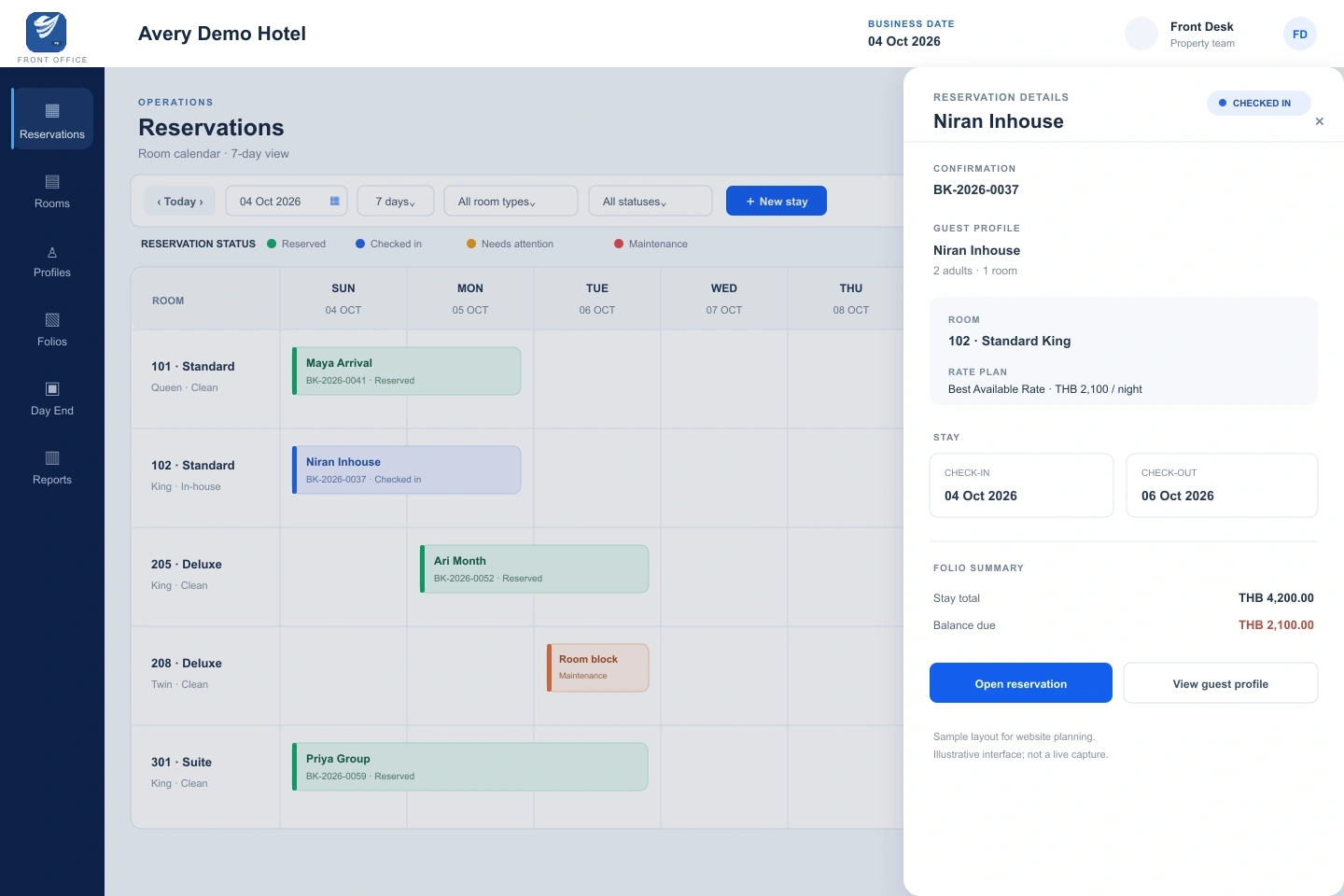Screen dimensions: 1344x896
Task: Select room row 101 · Standard
Action: click(x=205, y=377)
